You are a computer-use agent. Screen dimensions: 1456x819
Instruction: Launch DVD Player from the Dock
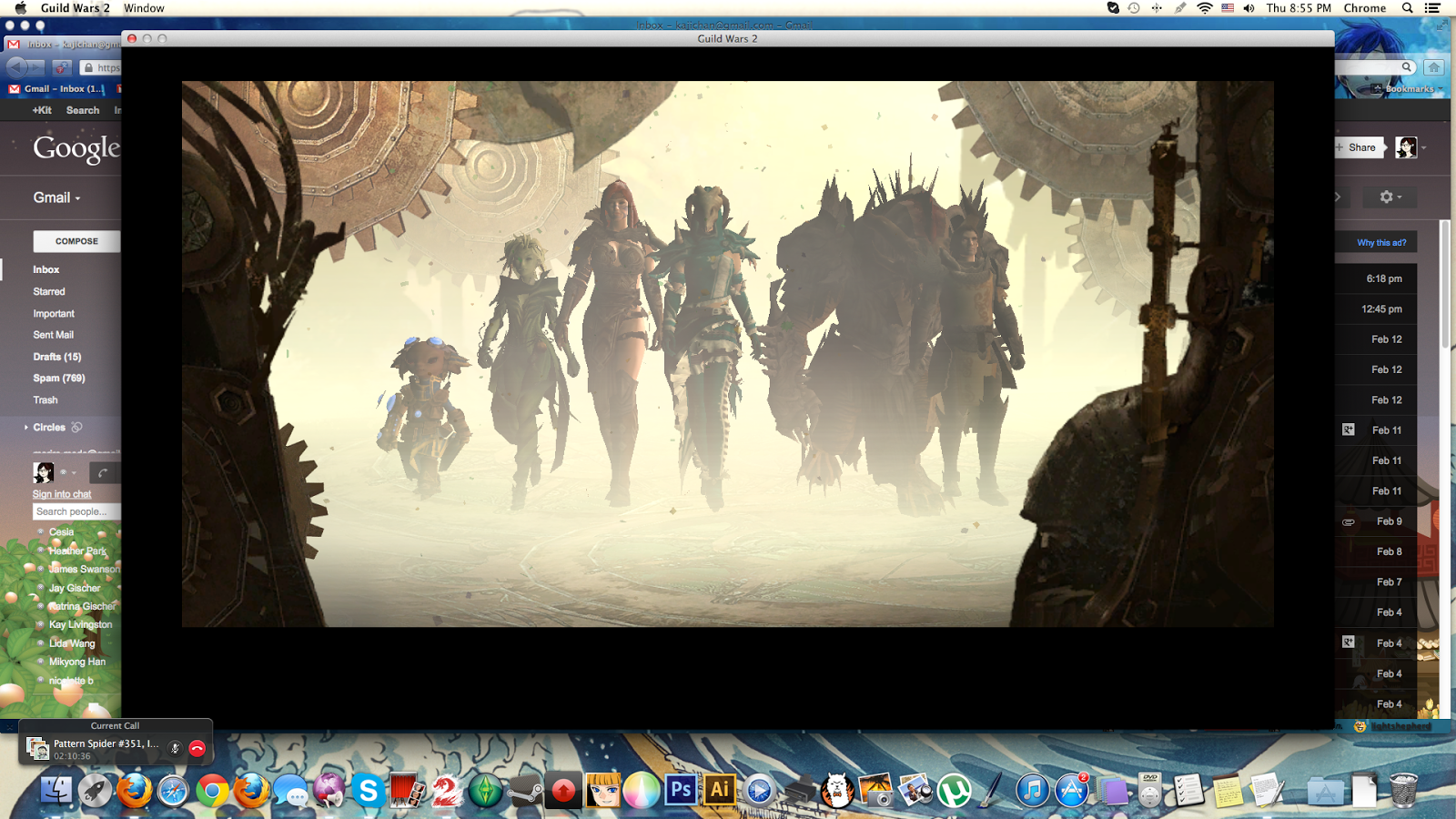click(x=1149, y=790)
